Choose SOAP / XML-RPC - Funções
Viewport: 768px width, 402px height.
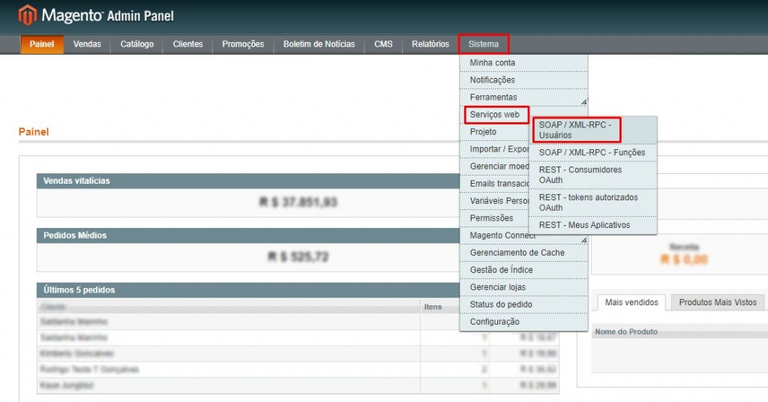(x=593, y=153)
